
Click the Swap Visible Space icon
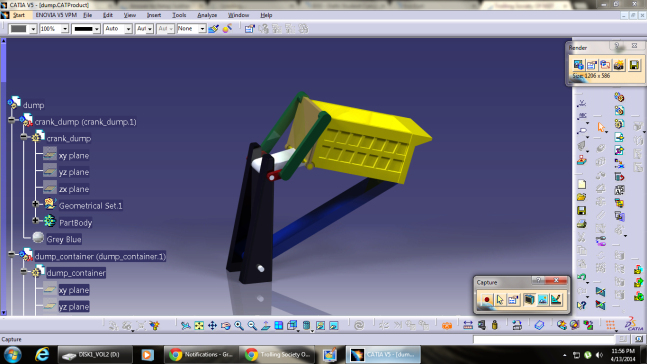(x=334, y=326)
